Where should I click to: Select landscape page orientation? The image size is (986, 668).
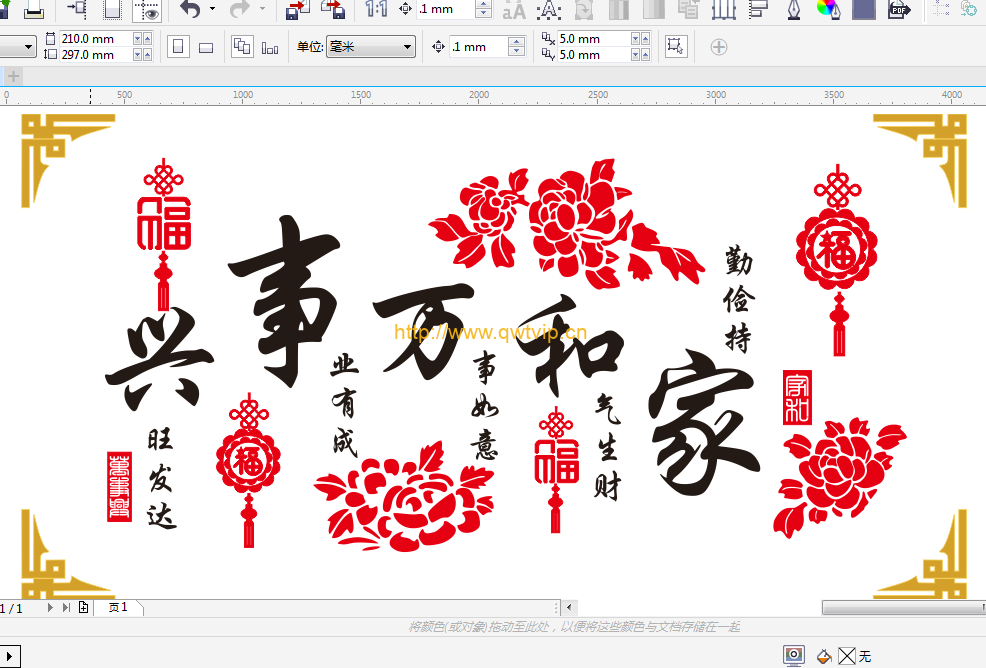pos(206,47)
